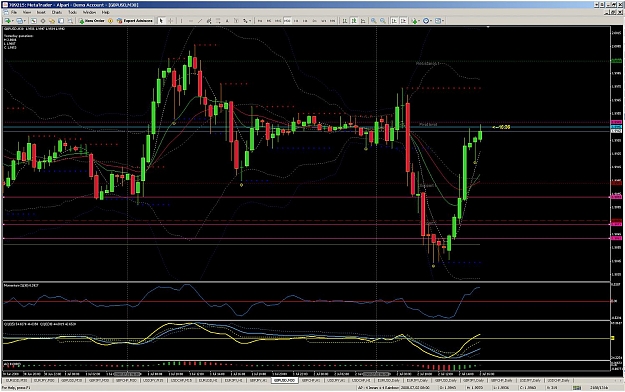This screenshot has height=392, width=625.
Task: Select the Text drawing tool
Action: (x=228, y=21)
